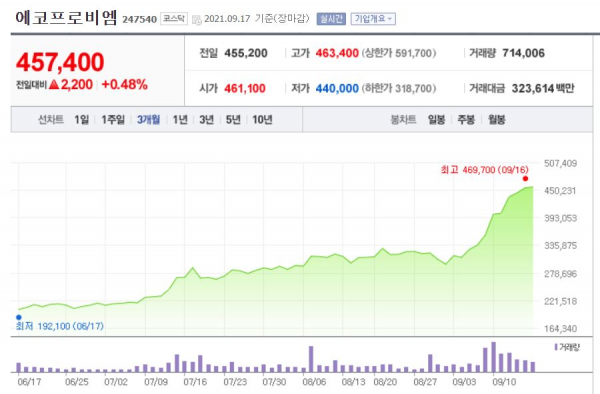
Task: Click the tallest volume bar near 08/06
Action: tap(311, 359)
